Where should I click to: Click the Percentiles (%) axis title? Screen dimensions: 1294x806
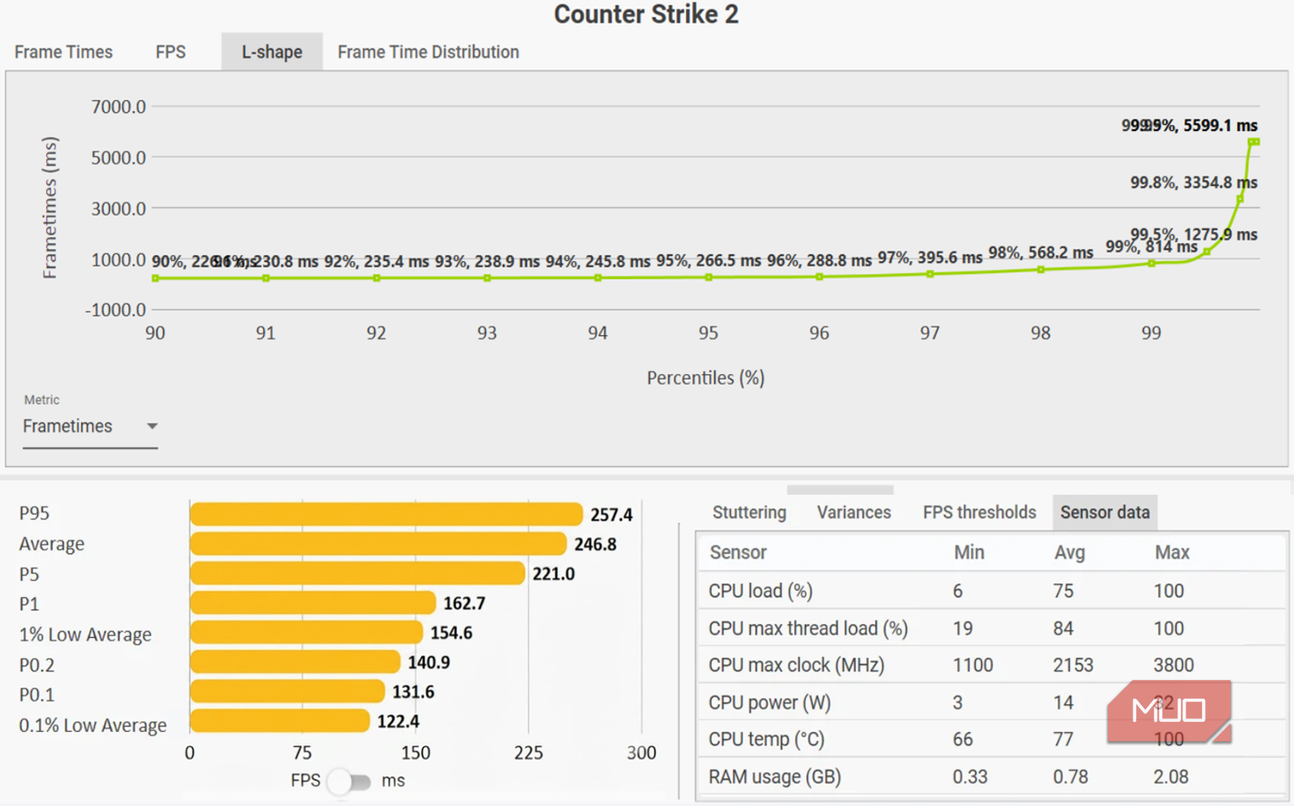705,378
